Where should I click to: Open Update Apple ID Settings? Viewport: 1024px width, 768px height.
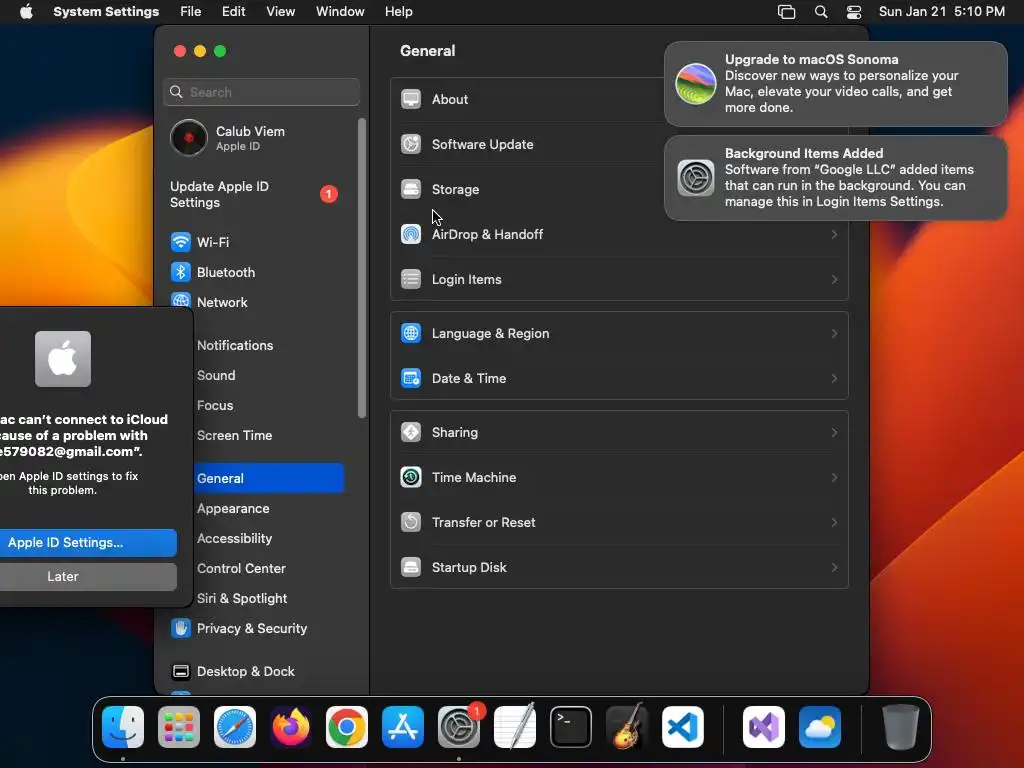(x=254, y=195)
